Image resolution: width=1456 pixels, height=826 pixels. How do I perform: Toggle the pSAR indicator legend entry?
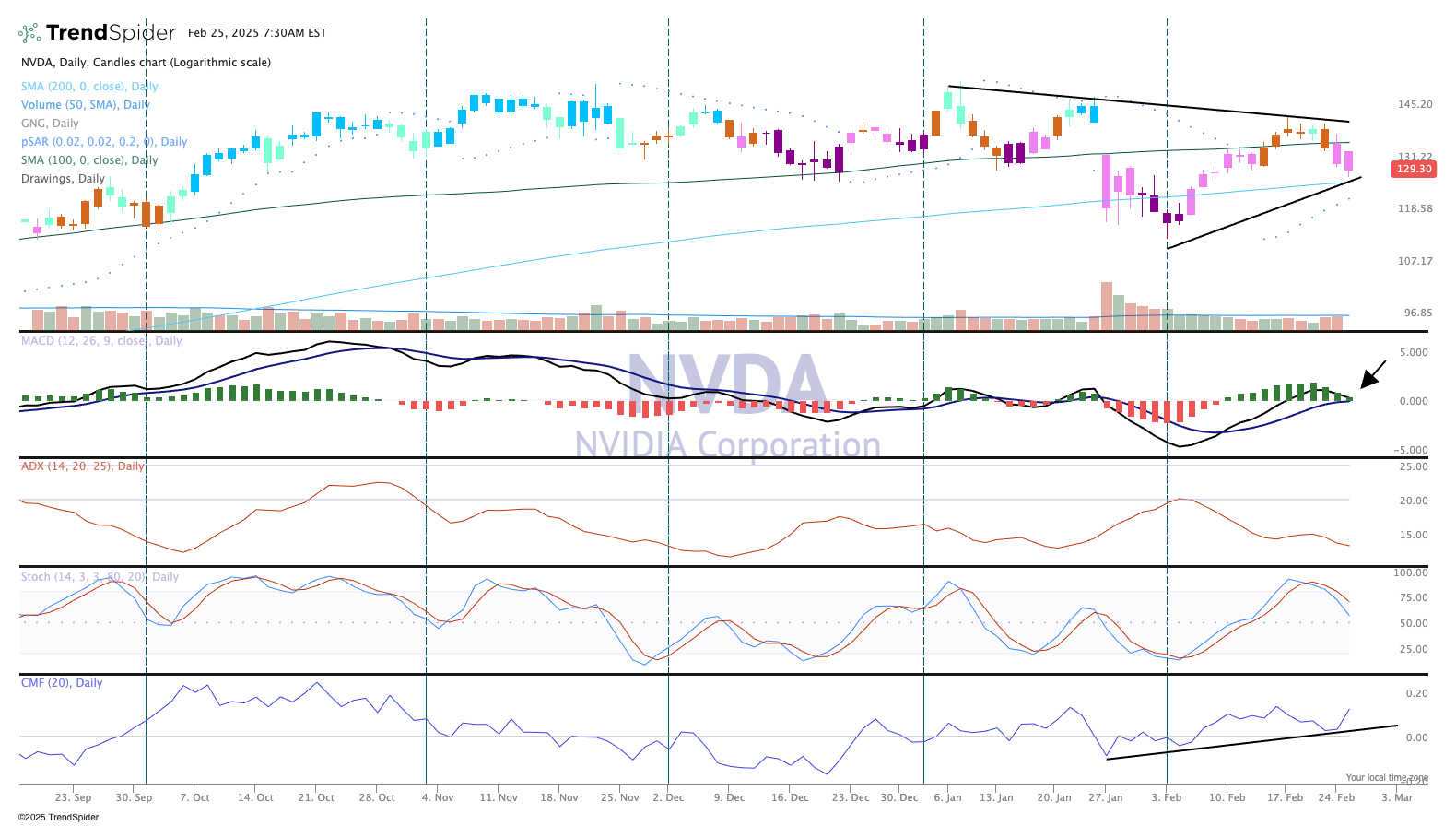coord(103,142)
